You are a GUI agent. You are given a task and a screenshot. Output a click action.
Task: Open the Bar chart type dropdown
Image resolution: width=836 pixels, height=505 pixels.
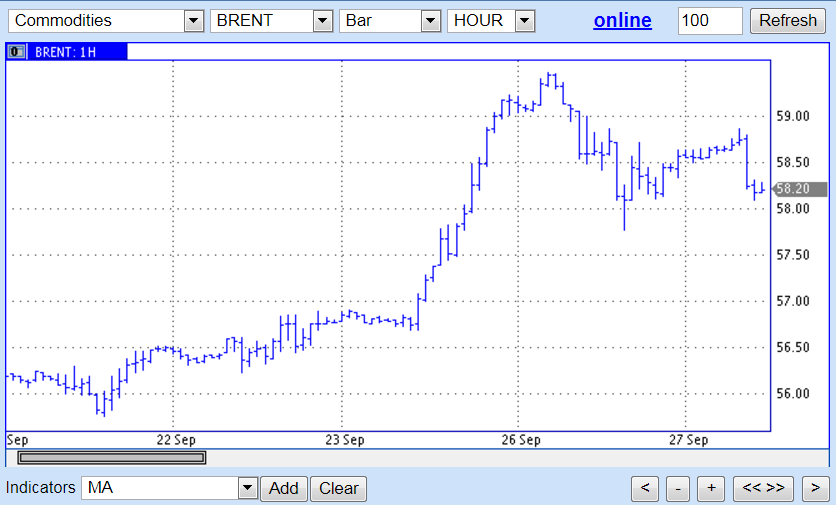[x=390, y=21]
